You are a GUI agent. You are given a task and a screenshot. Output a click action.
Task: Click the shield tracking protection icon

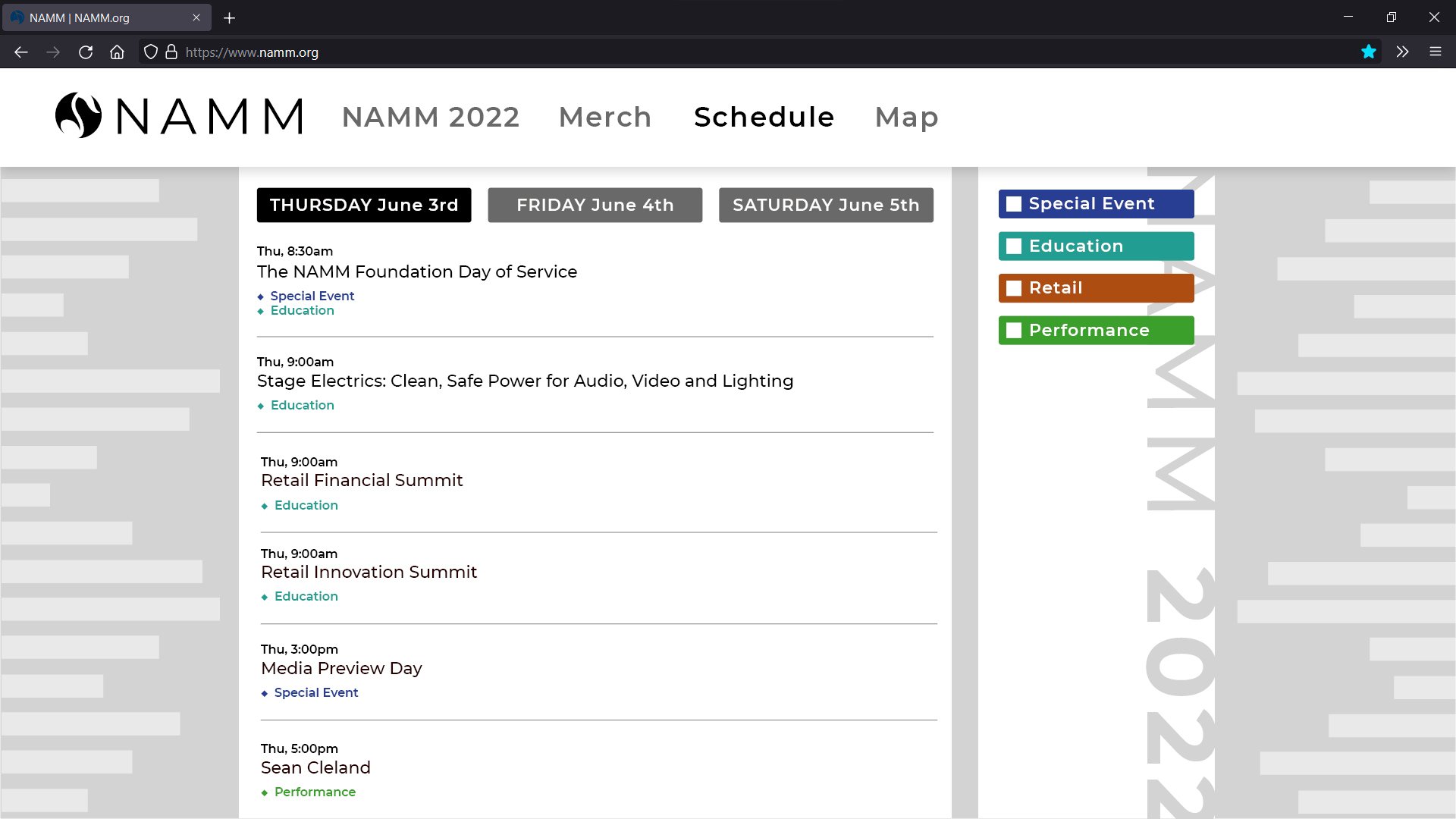click(150, 52)
